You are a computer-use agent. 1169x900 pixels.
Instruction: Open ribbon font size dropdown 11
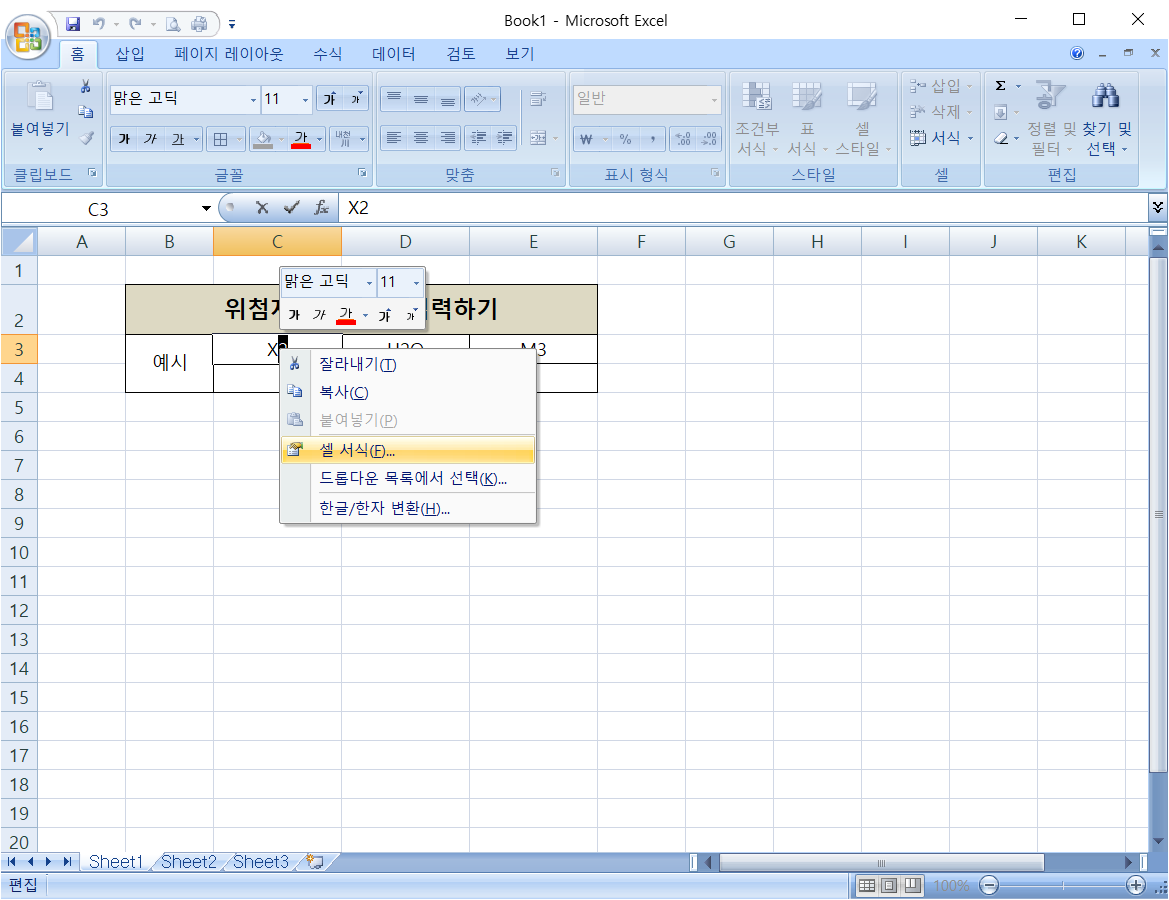point(305,99)
